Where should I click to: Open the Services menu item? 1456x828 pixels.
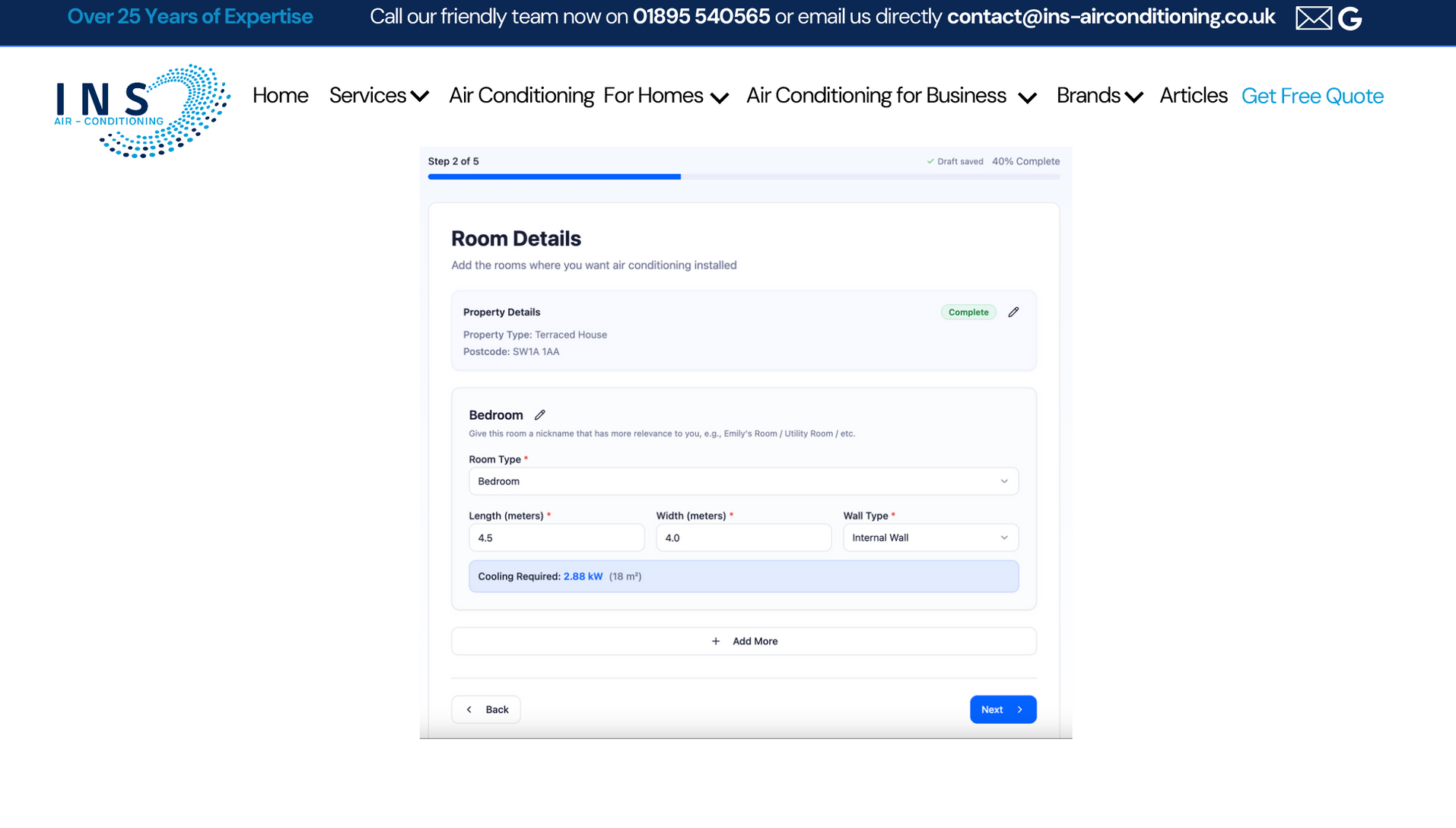pyautogui.click(x=367, y=96)
